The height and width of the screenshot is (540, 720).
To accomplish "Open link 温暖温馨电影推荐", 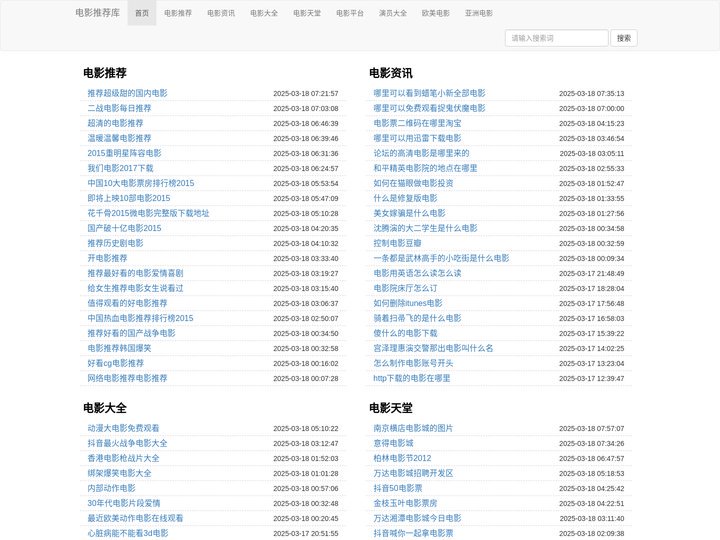I will point(119,138).
